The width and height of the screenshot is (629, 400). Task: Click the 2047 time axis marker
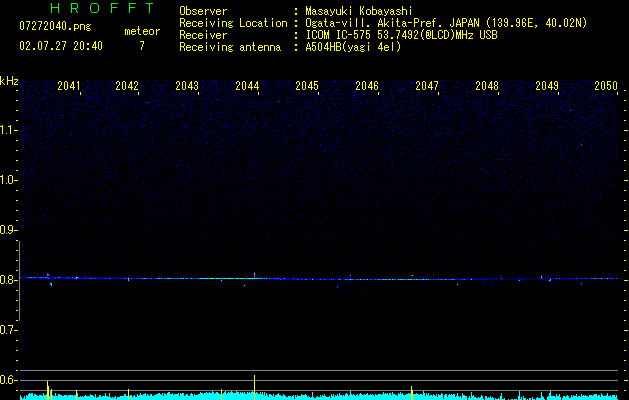coord(427,86)
